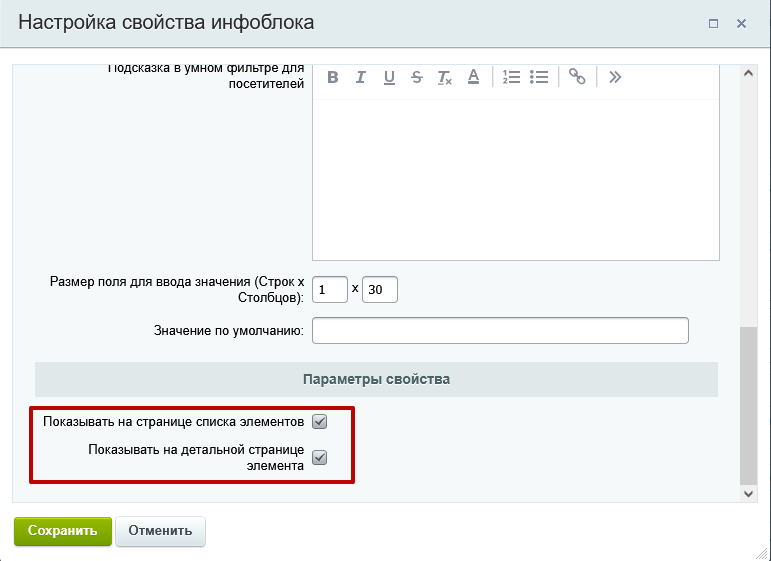Click the rows count field with 1
Viewport: 771px width, 561px height.
click(330, 290)
